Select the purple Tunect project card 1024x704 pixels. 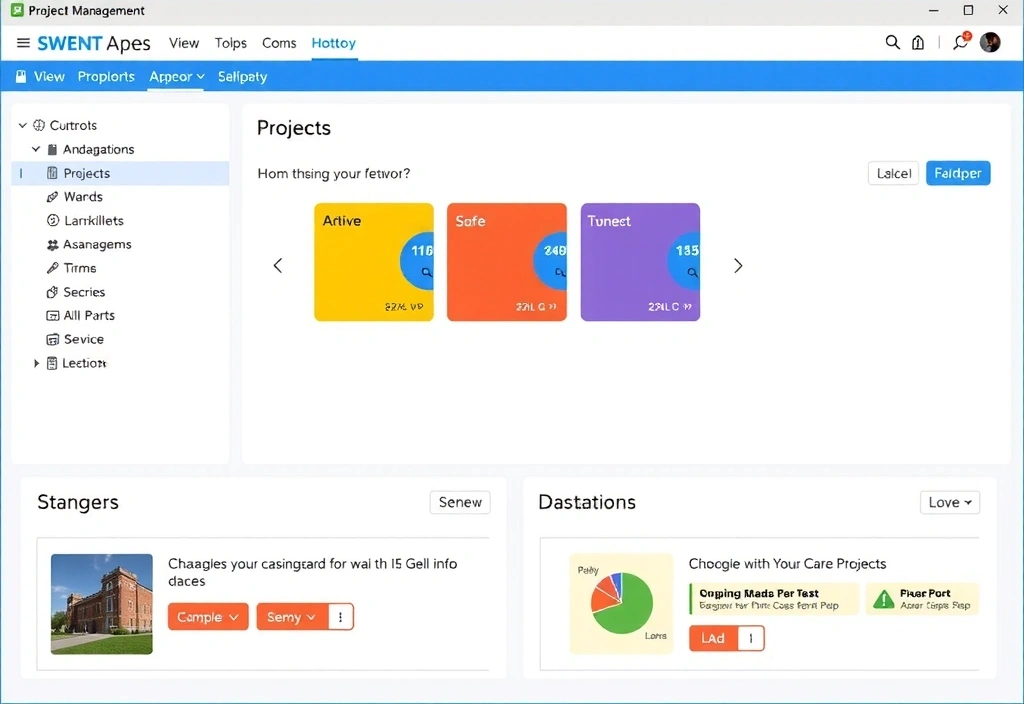click(x=640, y=262)
